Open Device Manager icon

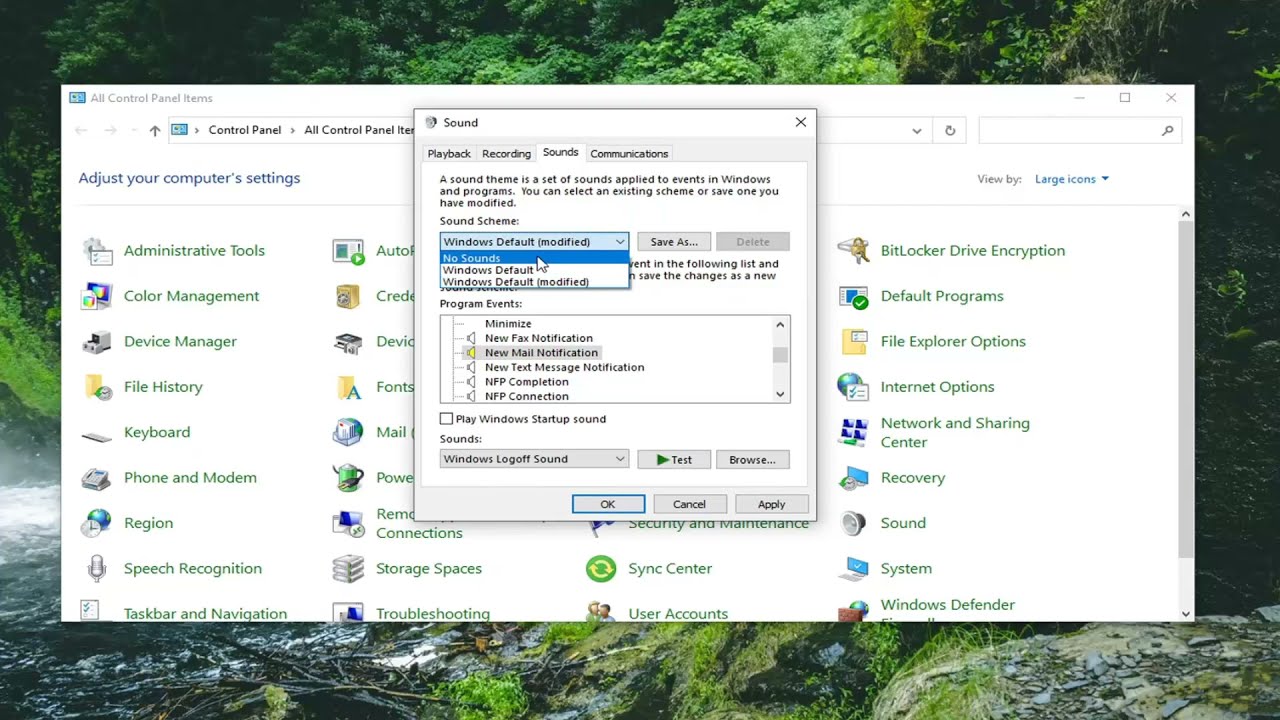[97, 342]
